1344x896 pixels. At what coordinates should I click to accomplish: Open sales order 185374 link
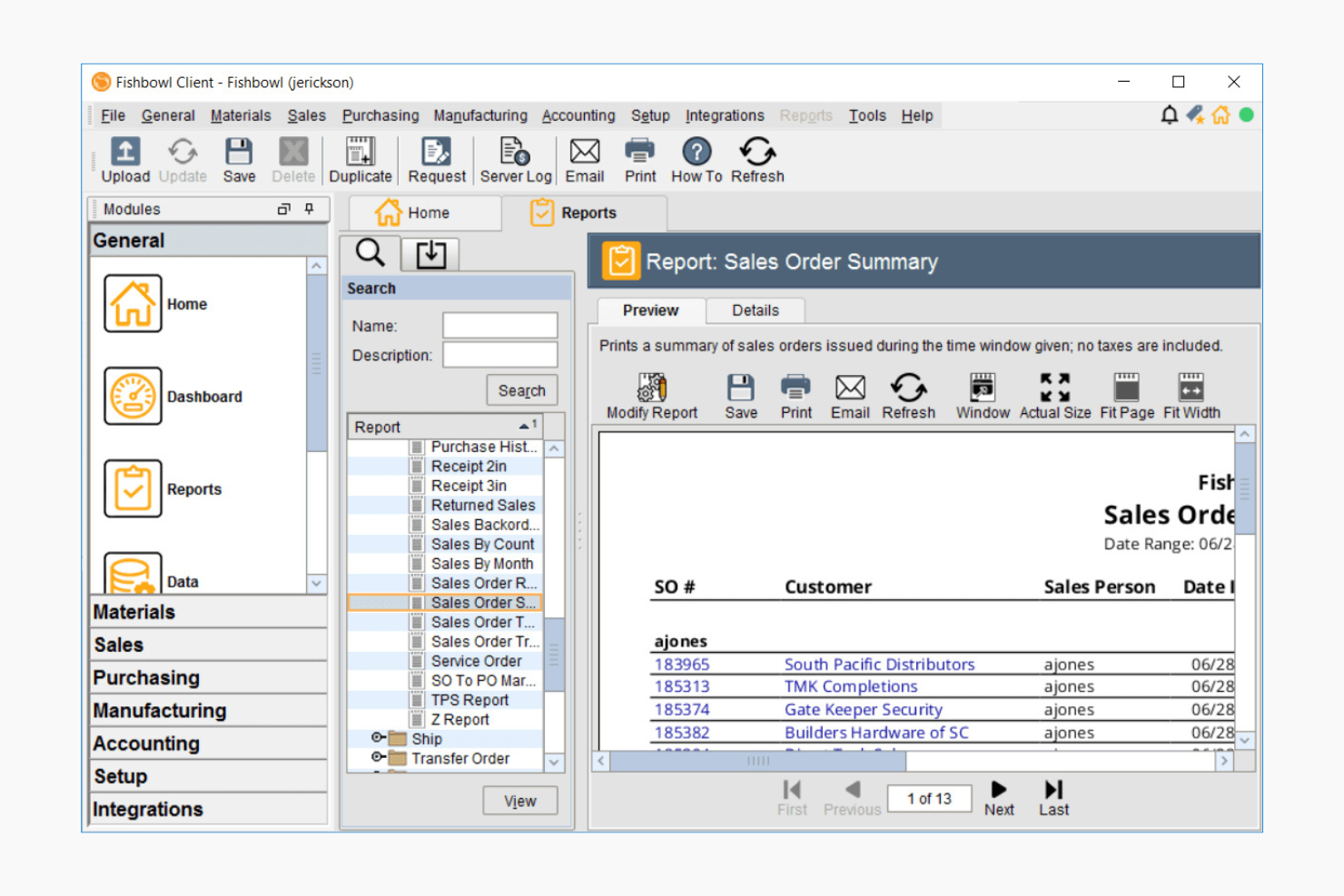pyautogui.click(x=681, y=709)
